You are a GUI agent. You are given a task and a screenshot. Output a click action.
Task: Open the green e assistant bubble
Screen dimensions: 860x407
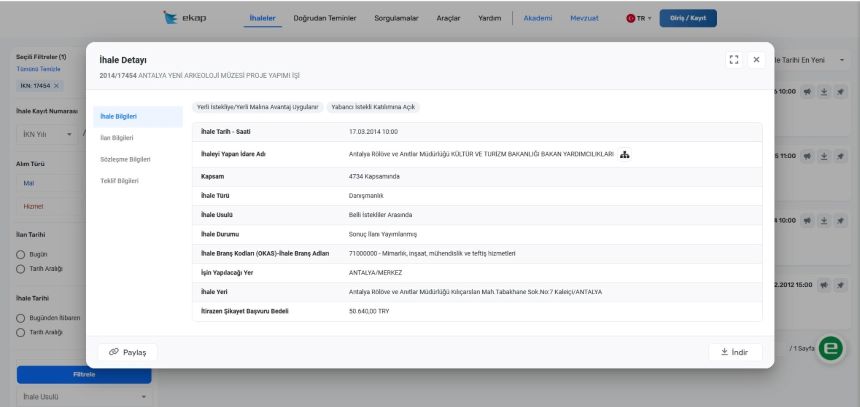pyautogui.click(x=831, y=348)
